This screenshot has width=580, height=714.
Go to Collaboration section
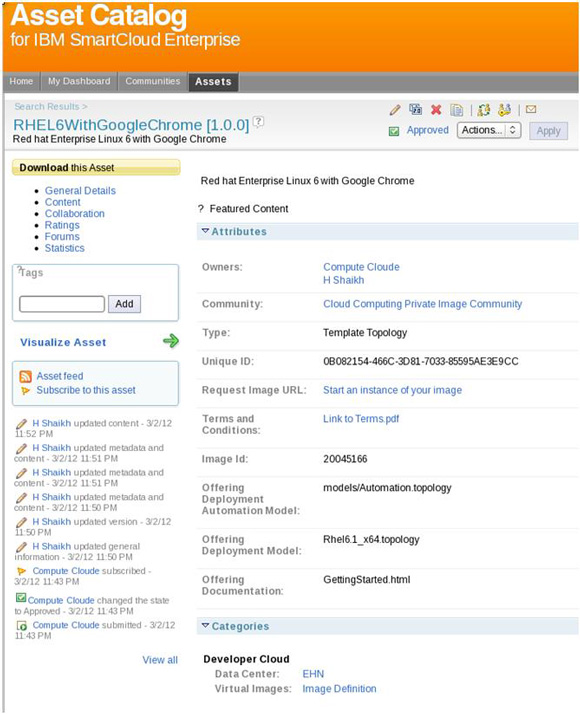pyautogui.click(x=75, y=214)
